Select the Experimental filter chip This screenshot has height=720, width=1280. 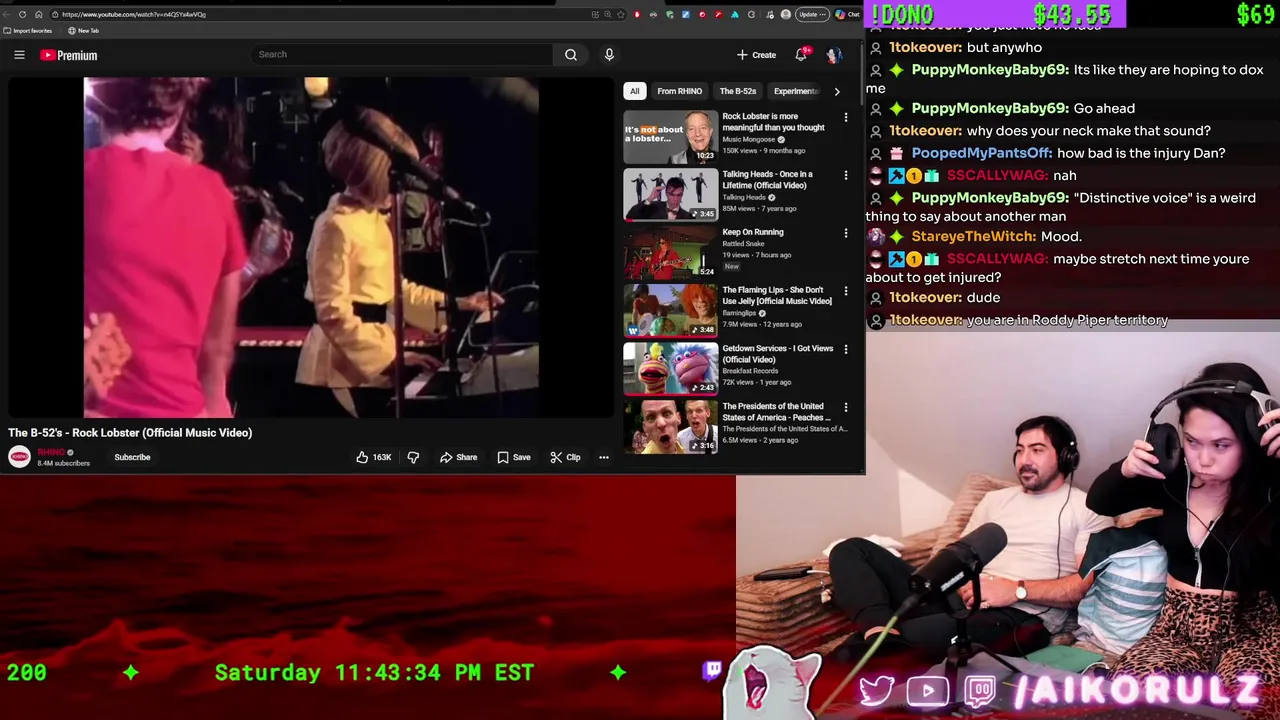[796, 91]
